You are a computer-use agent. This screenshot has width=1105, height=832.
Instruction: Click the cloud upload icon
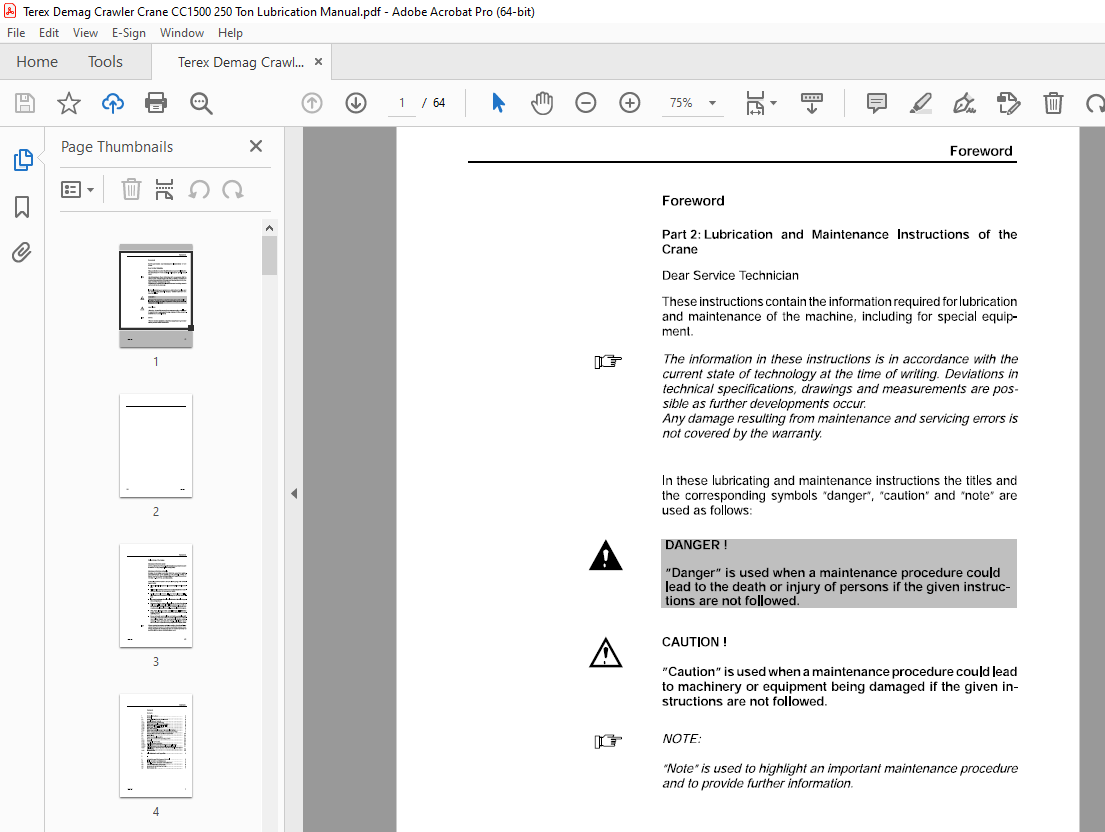[113, 103]
